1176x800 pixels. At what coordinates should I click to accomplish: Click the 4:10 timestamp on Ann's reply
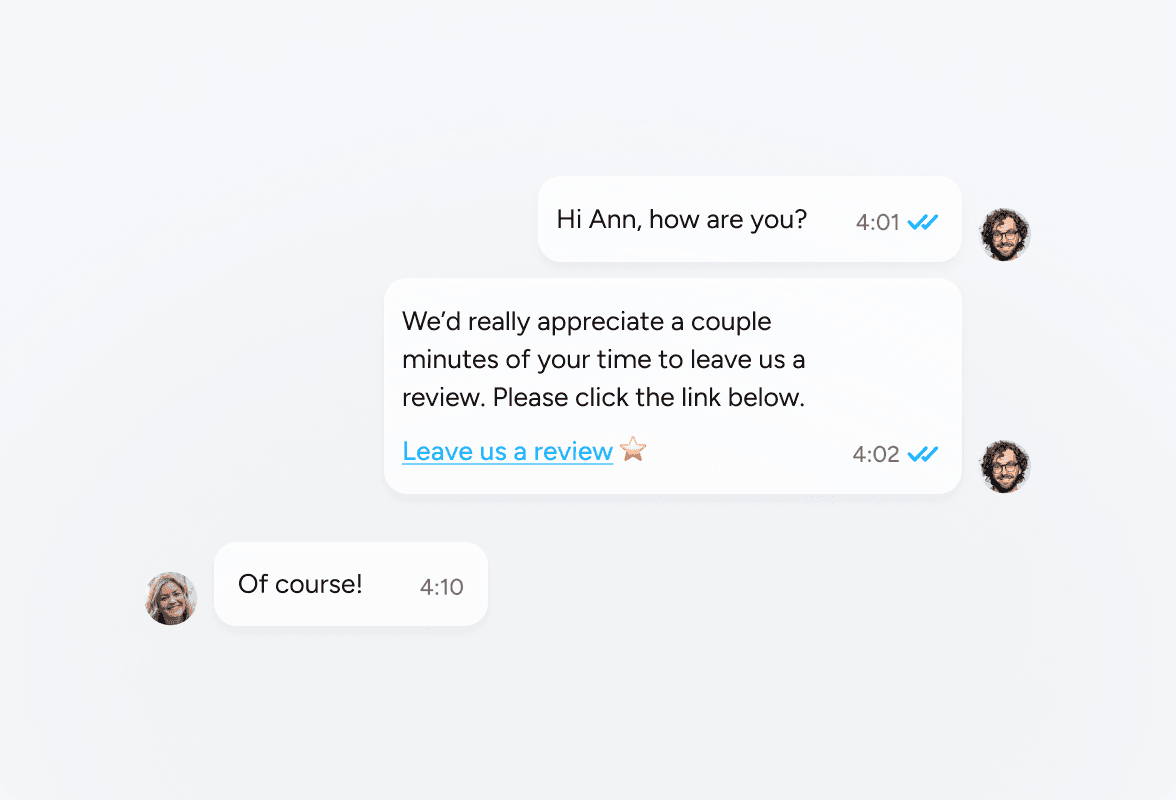coord(442,586)
